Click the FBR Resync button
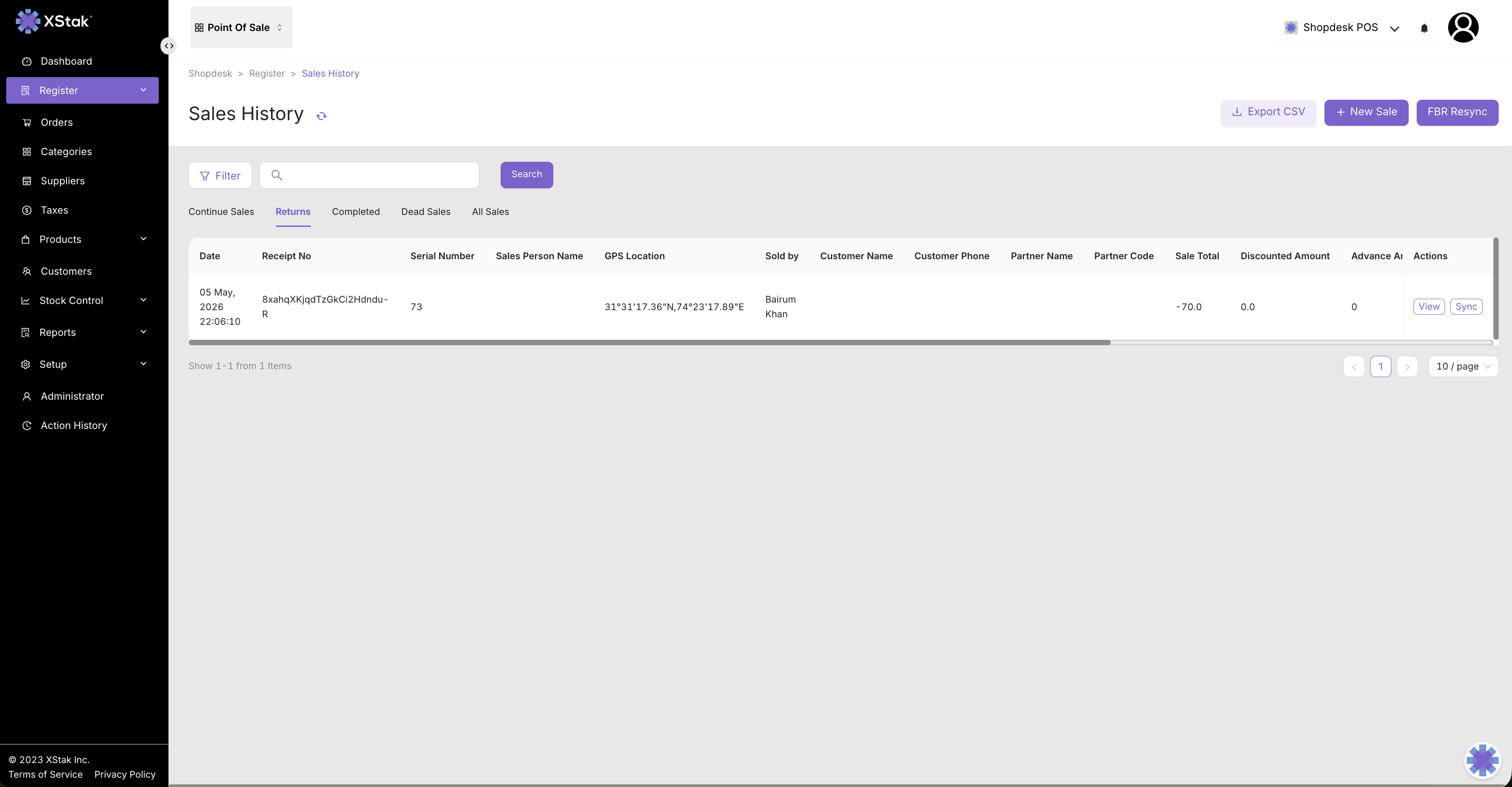 coord(1457,112)
